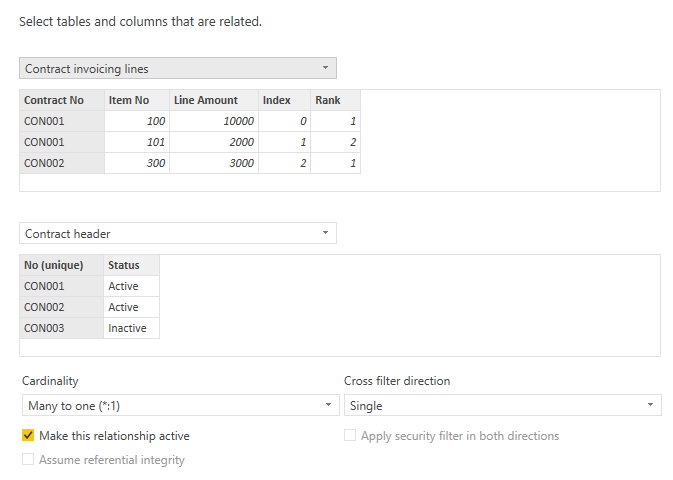Click the Line Amount cell 2000
673x480 pixels.
tap(214, 142)
